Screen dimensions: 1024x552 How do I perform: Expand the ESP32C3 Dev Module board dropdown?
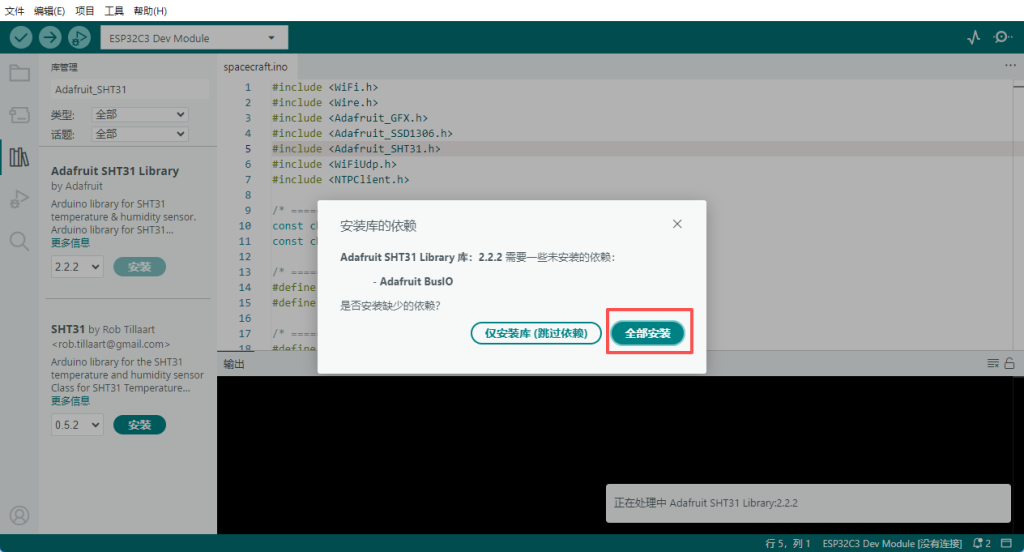(x=194, y=38)
